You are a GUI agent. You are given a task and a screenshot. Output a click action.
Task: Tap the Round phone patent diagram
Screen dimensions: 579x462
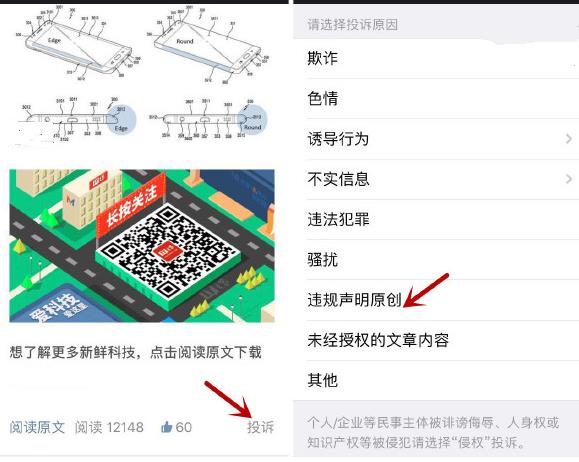(209, 42)
